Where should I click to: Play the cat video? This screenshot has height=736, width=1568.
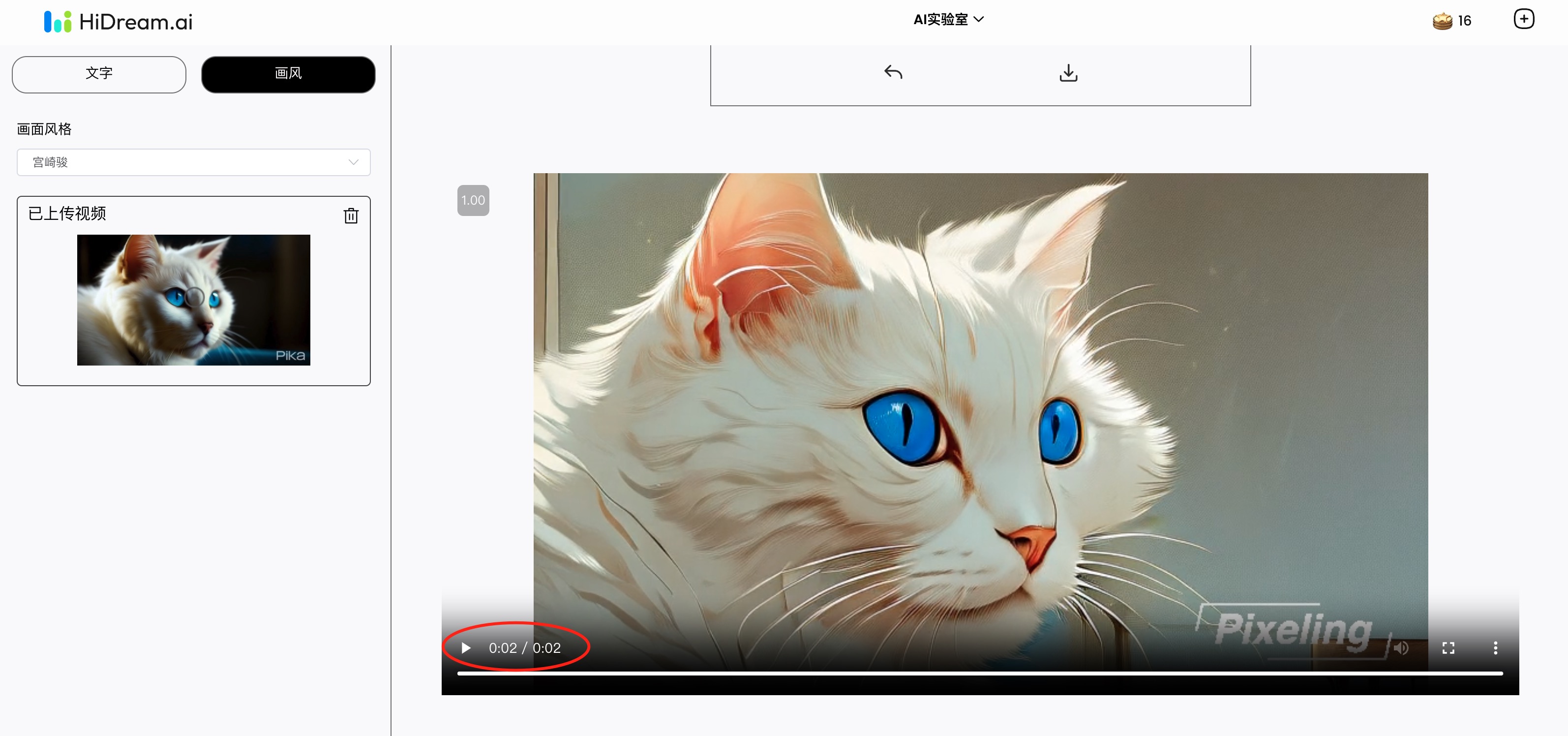(x=466, y=648)
